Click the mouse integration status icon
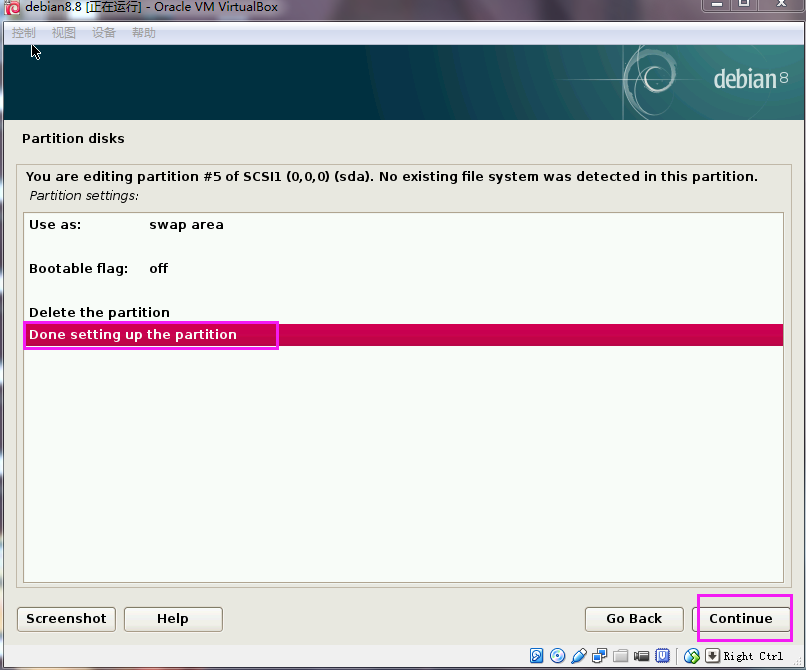This screenshot has width=806, height=670. point(691,656)
